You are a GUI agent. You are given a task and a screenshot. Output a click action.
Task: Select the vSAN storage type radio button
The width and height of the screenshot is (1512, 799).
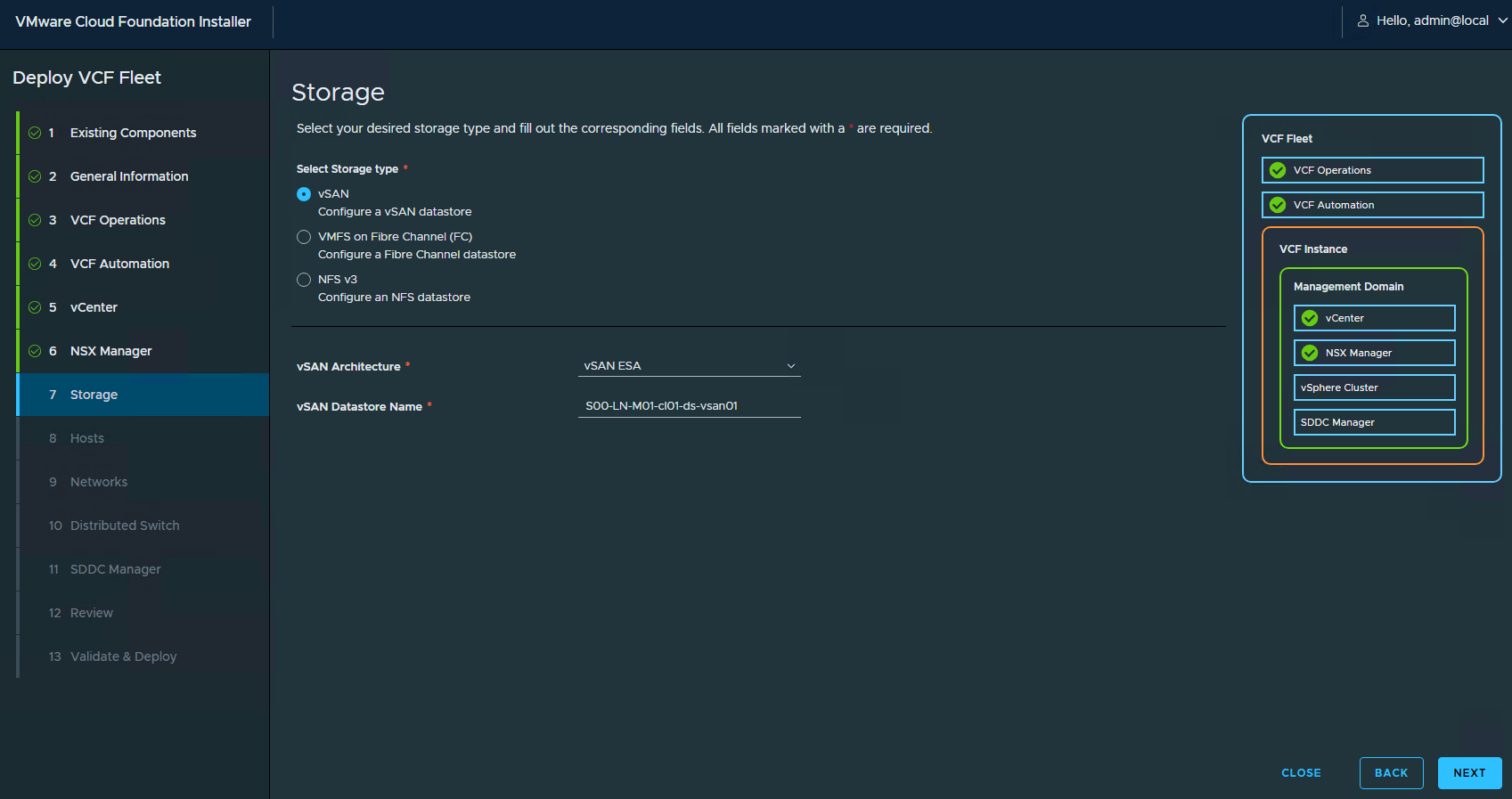click(x=304, y=194)
